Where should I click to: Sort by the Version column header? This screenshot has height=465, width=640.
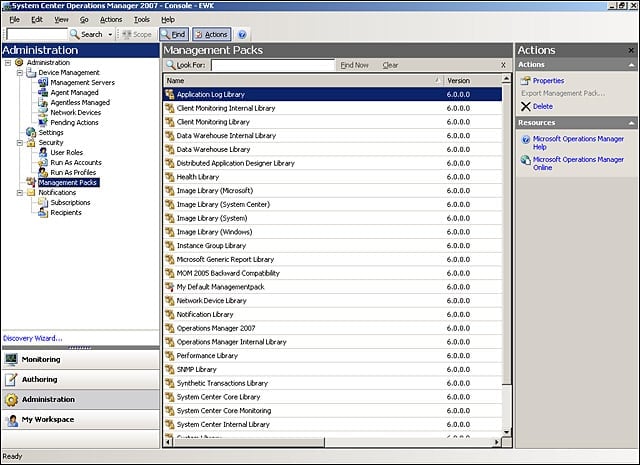pos(473,81)
